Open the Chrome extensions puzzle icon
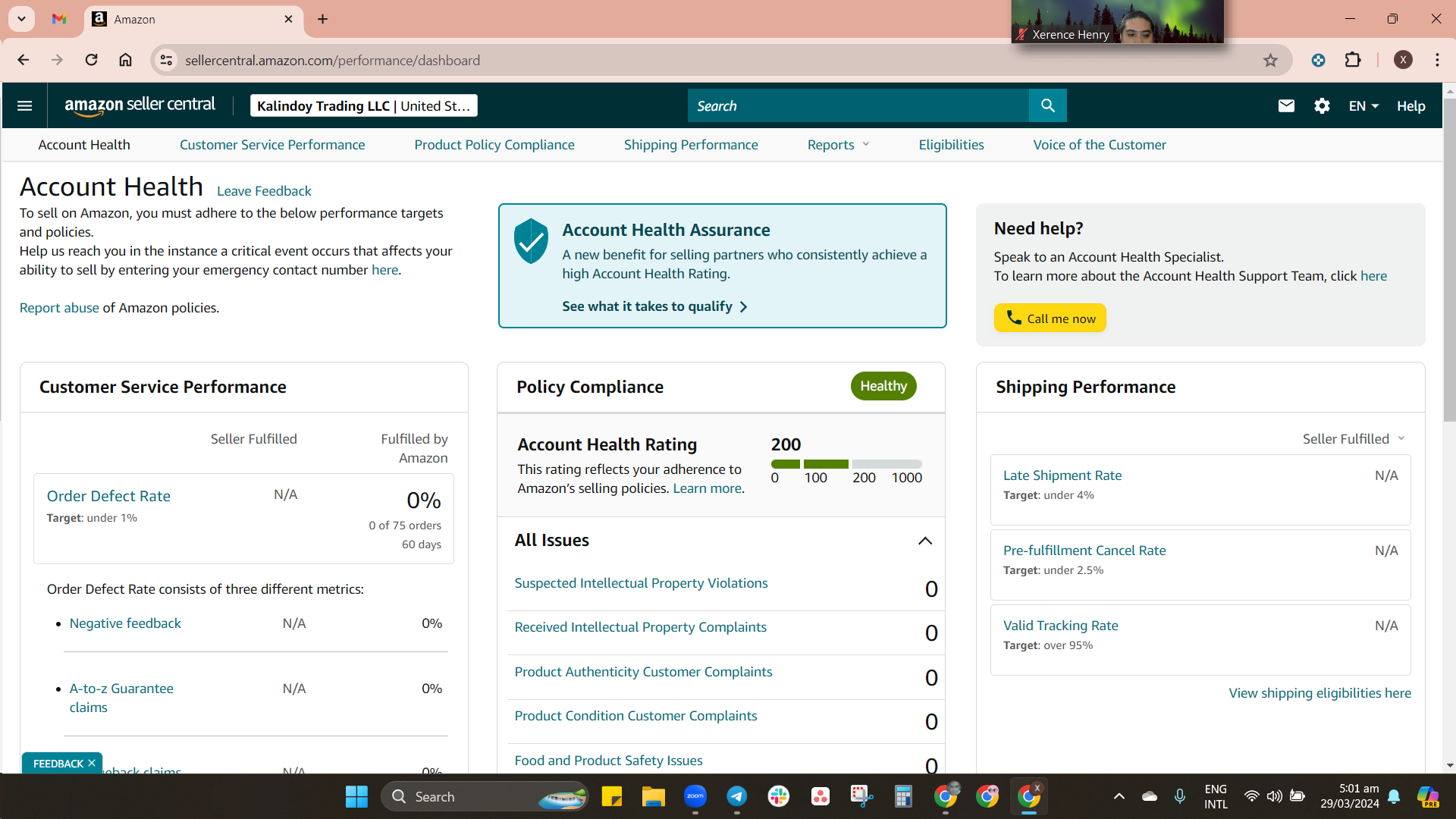The height and width of the screenshot is (819, 1456). coord(1353,60)
